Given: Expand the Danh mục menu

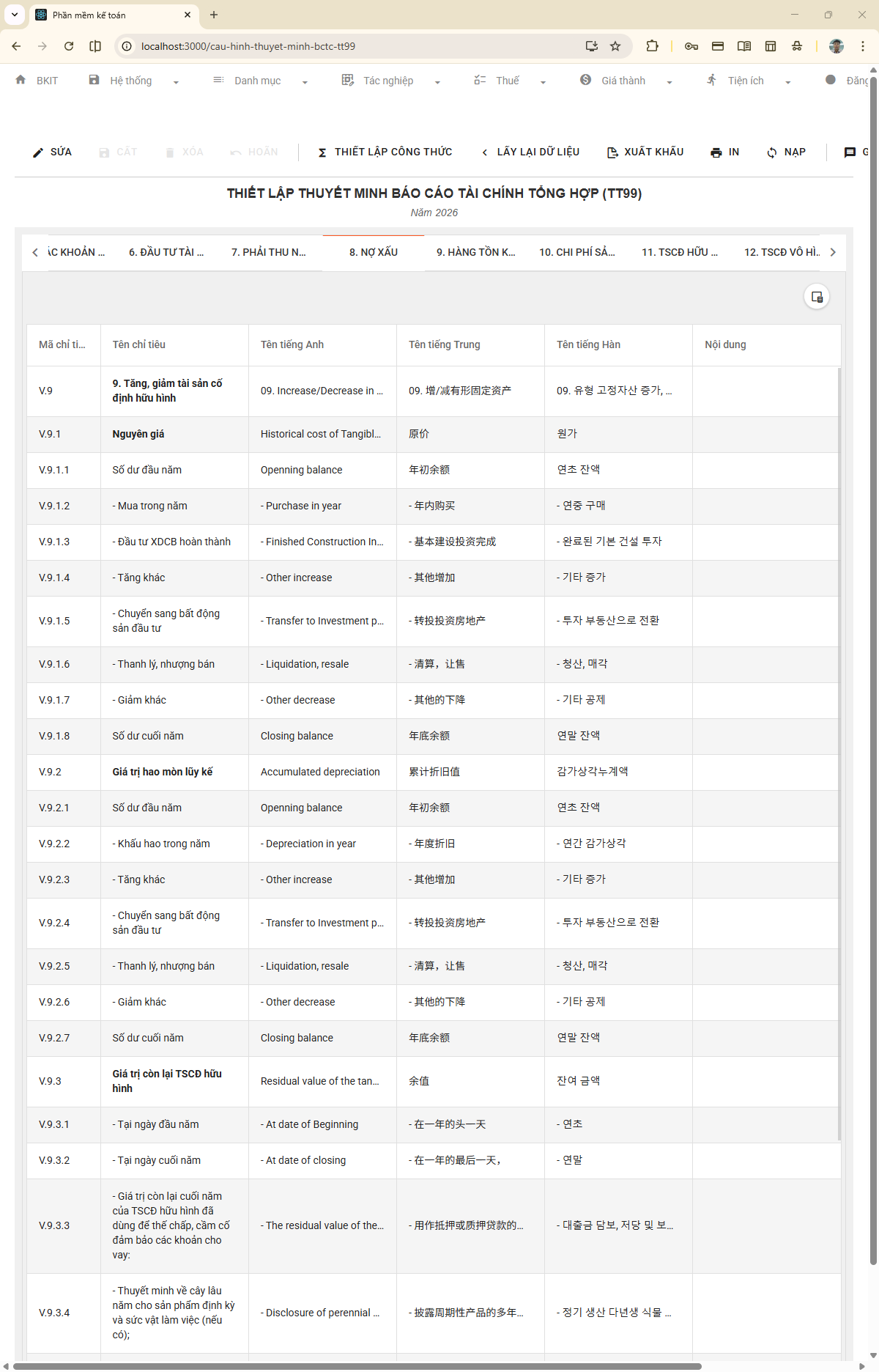Looking at the screenshot, I should tap(257, 81).
